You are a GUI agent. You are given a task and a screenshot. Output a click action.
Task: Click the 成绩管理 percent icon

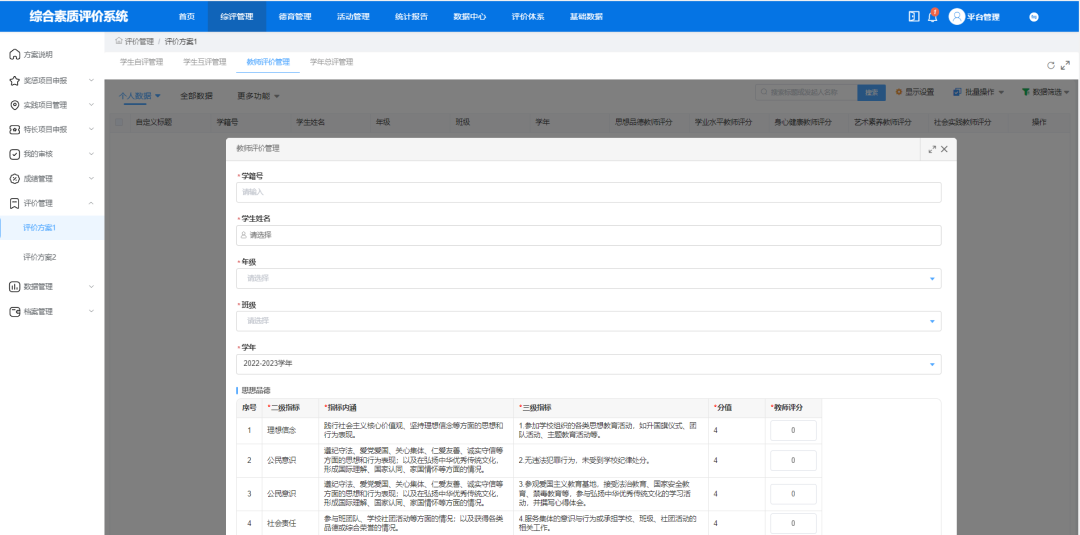[x=14, y=179]
